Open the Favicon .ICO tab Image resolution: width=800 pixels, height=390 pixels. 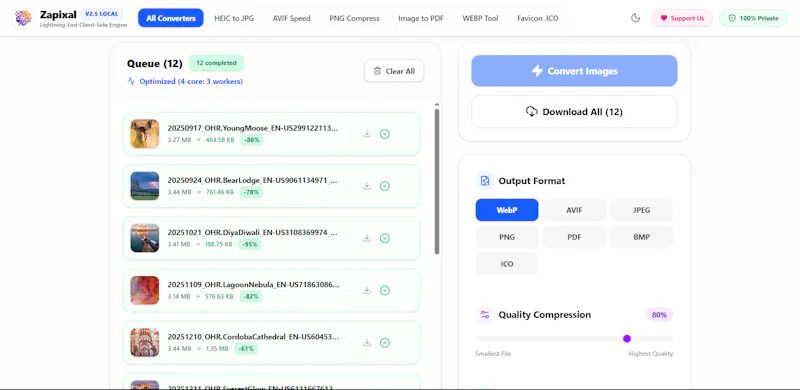pos(538,18)
